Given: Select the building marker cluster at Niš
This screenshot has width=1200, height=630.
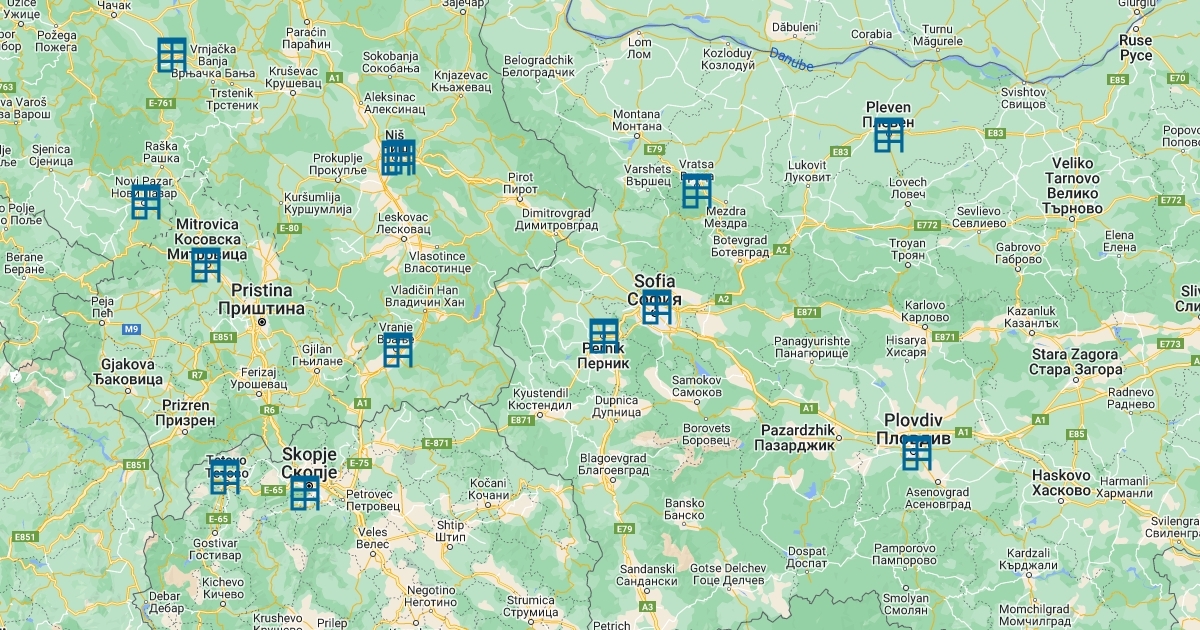Looking at the screenshot, I should [x=398, y=158].
